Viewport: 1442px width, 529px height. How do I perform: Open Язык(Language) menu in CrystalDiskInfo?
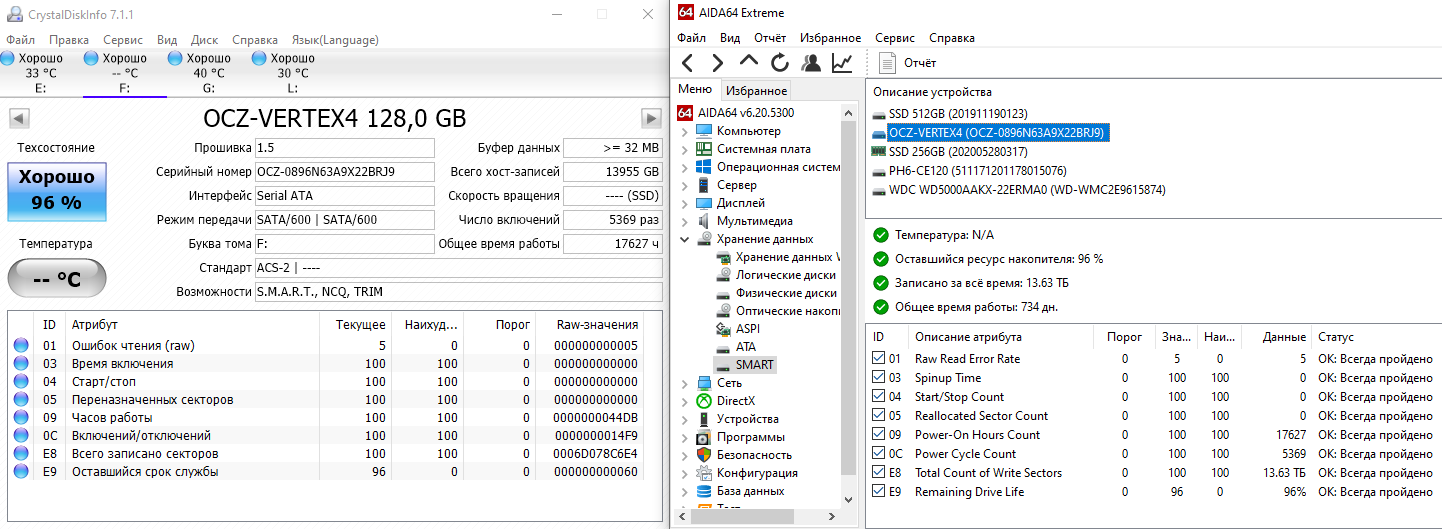coord(335,40)
